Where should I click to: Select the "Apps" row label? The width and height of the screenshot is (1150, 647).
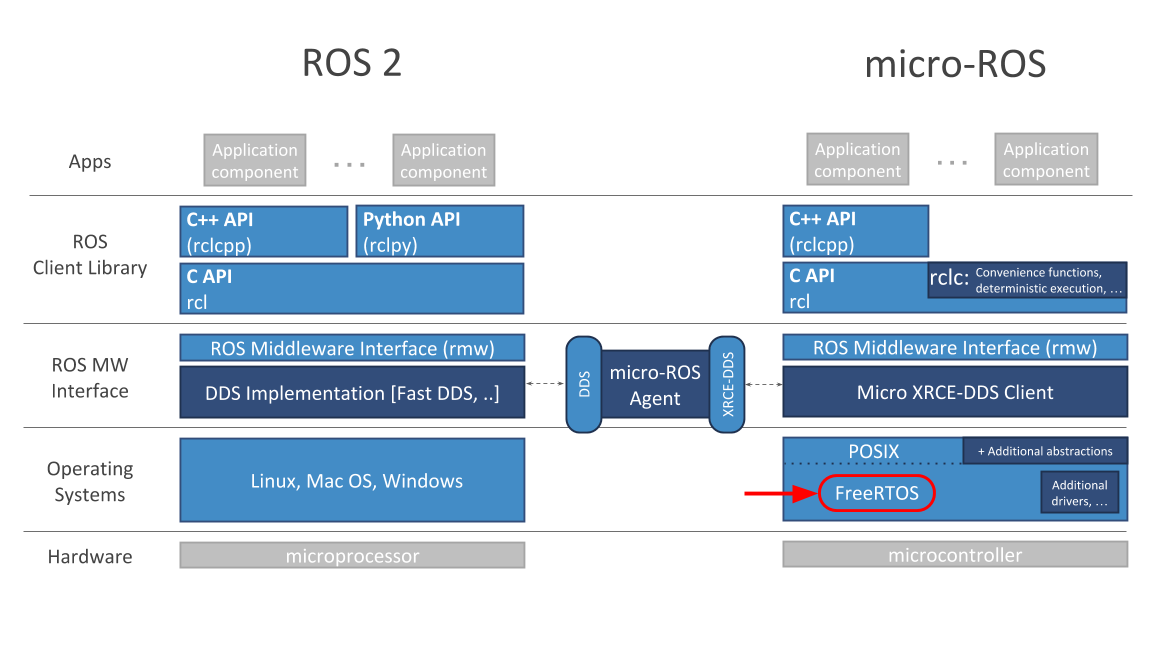point(89,161)
